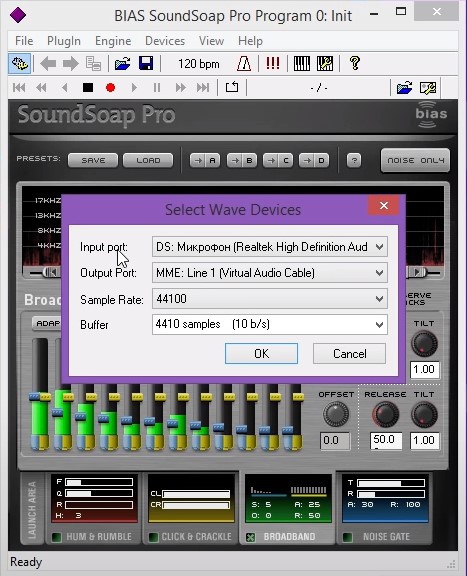Enable the Hum & Rumble module checkbox
This screenshot has height=576, width=467.
[57, 537]
